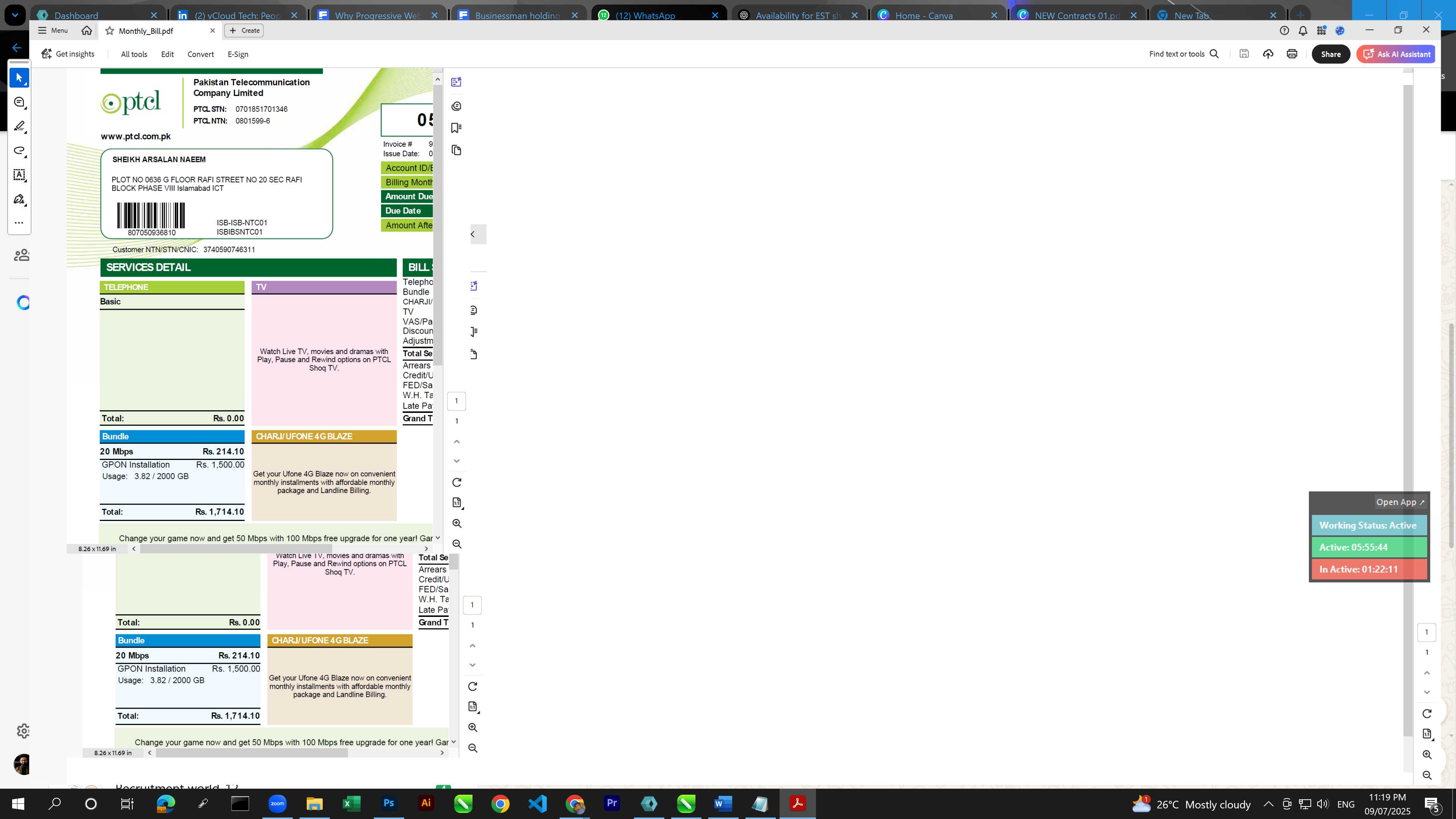This screenshot has width=1456, height=819.
Task: Open the ENG input language selector
Action: pyautogui.click(x=1346, y=804)
